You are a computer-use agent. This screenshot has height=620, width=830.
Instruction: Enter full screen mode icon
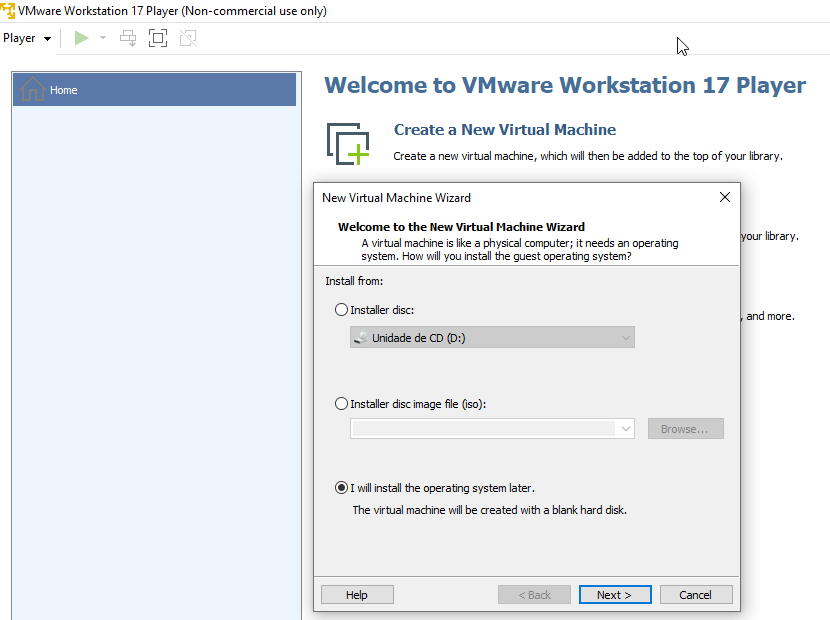(x=158, y=38)
